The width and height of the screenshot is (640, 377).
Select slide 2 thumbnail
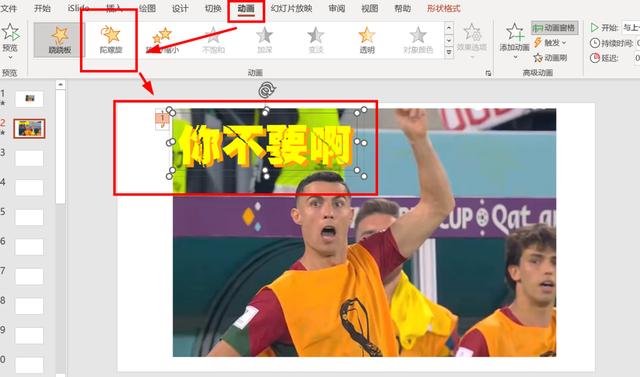click(29, 129)
